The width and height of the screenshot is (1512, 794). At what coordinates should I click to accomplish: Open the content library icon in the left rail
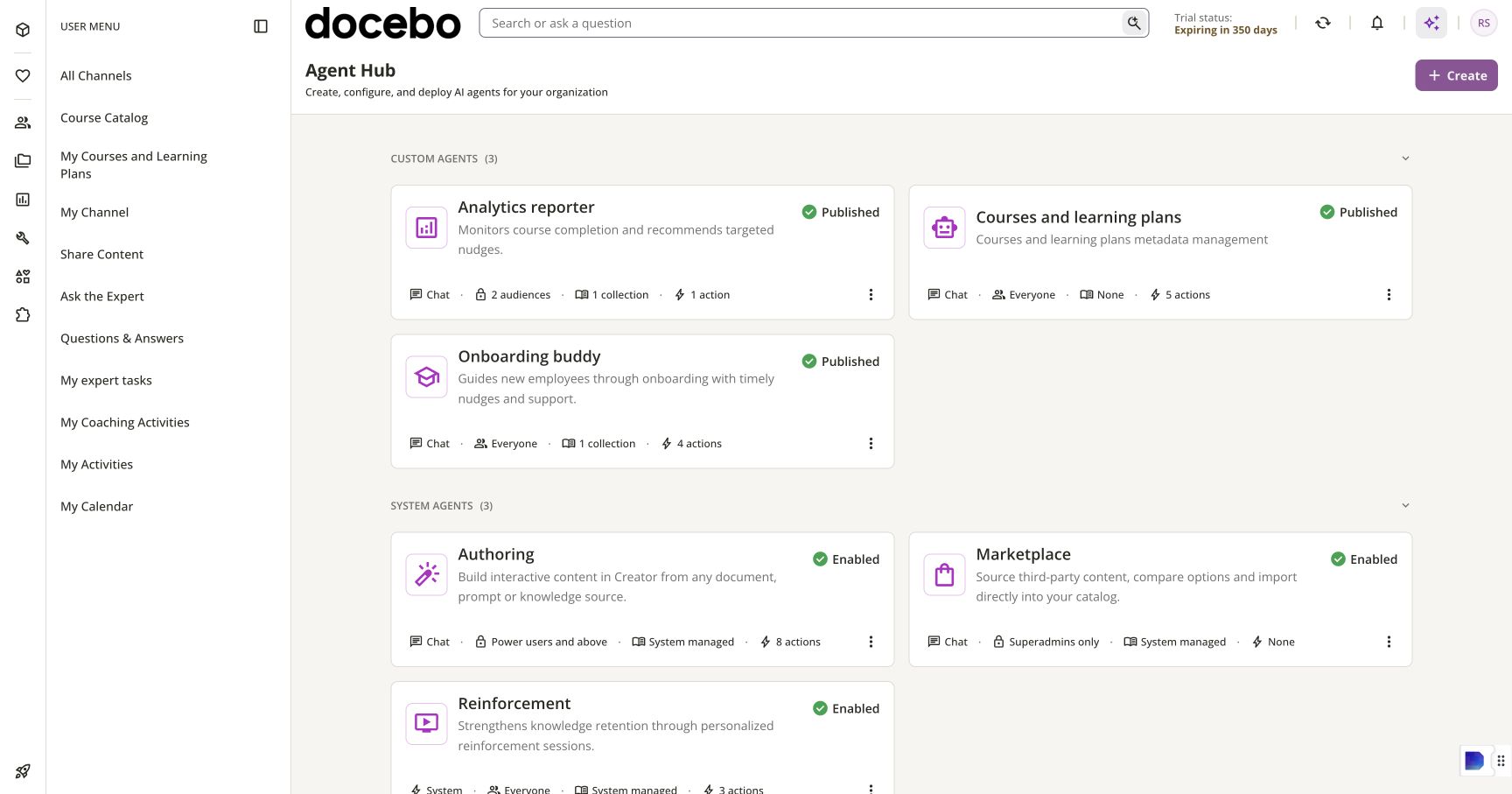point(23,161)
